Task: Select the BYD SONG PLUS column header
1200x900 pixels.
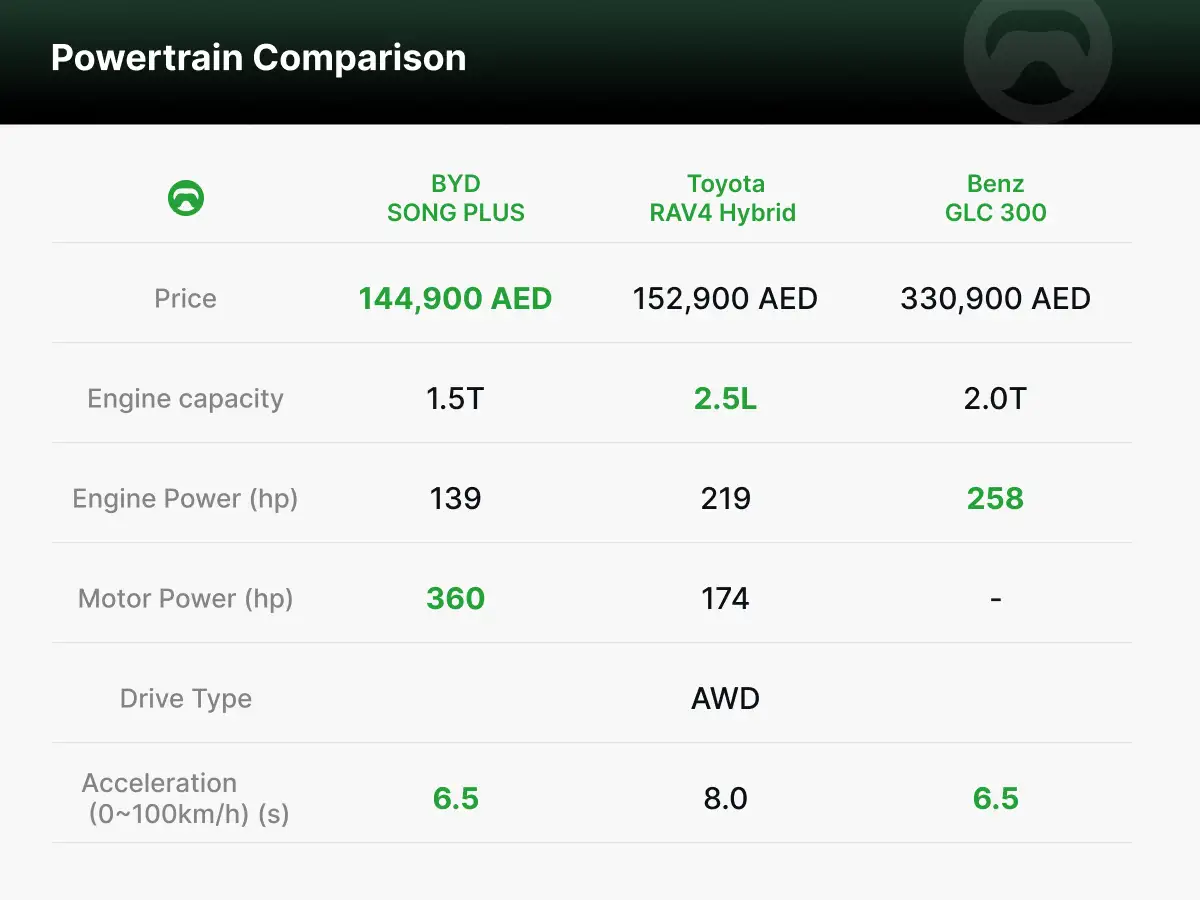Action: pyautogui.click(x=456, y=198)
